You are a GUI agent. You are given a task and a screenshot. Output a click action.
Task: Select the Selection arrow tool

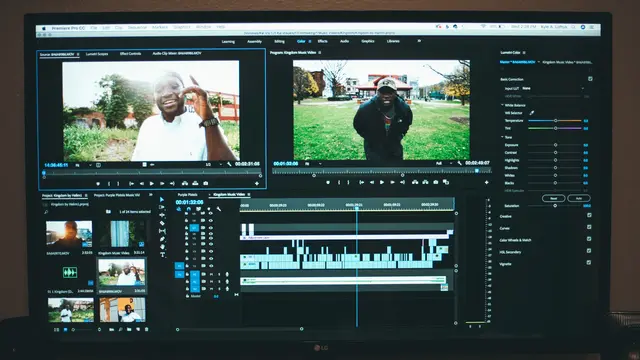pyautogui.click(x=162, y=200)
